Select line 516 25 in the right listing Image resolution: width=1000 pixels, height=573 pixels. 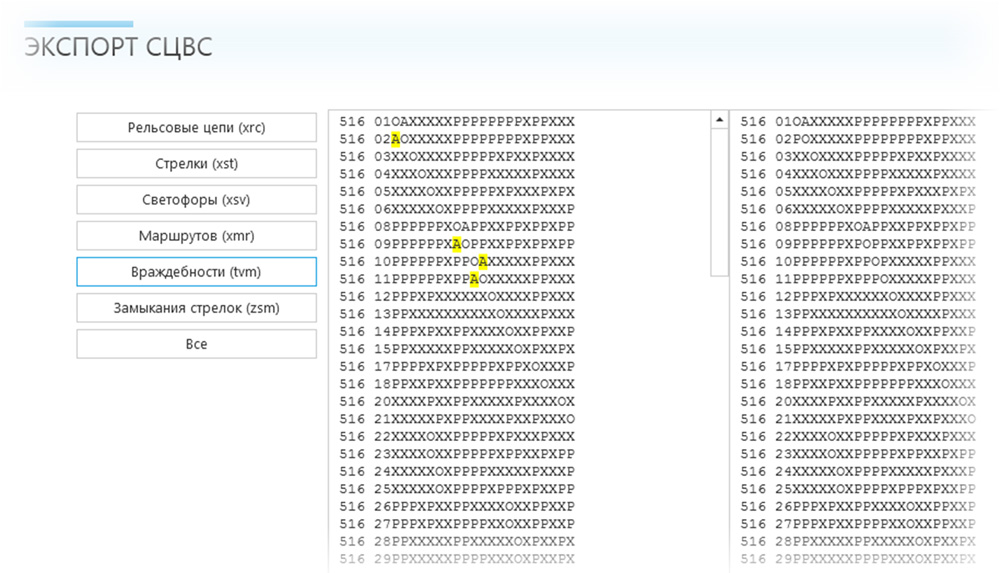point(858,489)
